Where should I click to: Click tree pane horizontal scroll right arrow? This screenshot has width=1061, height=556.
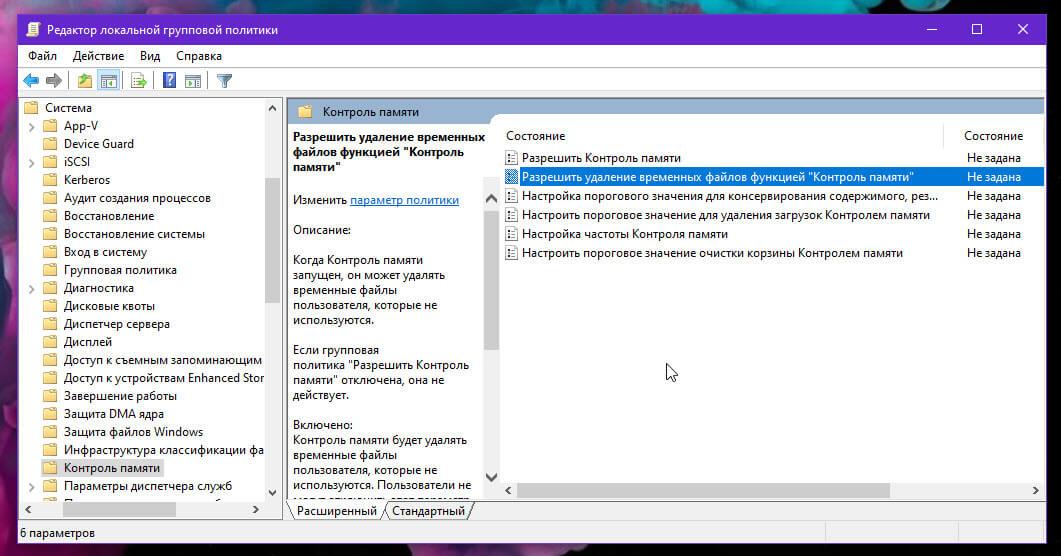pos(256,510)
